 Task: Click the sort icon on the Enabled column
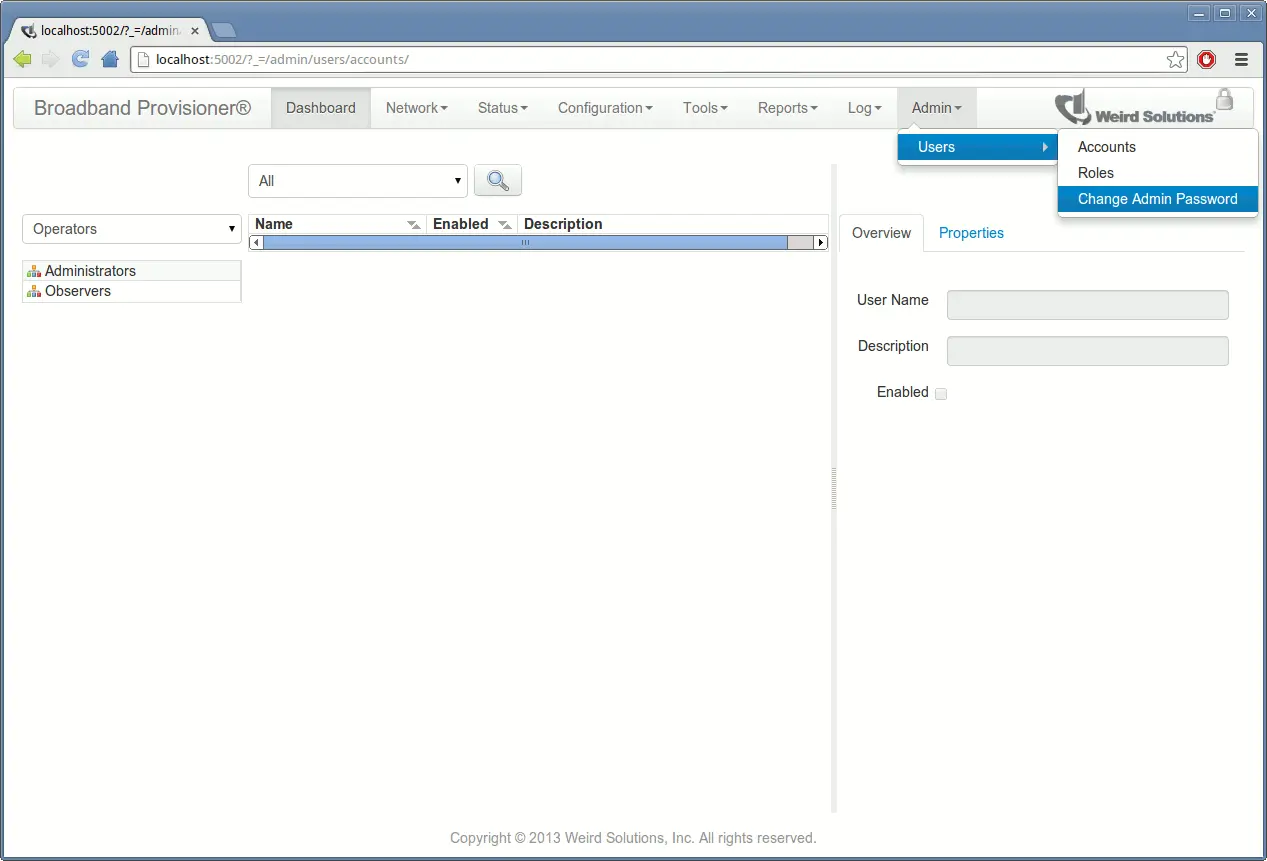504,224
